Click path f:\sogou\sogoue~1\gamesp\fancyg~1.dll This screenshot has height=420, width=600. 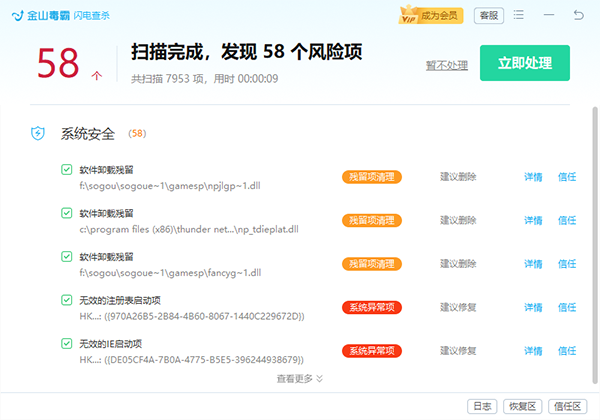[x=170, y=273]
